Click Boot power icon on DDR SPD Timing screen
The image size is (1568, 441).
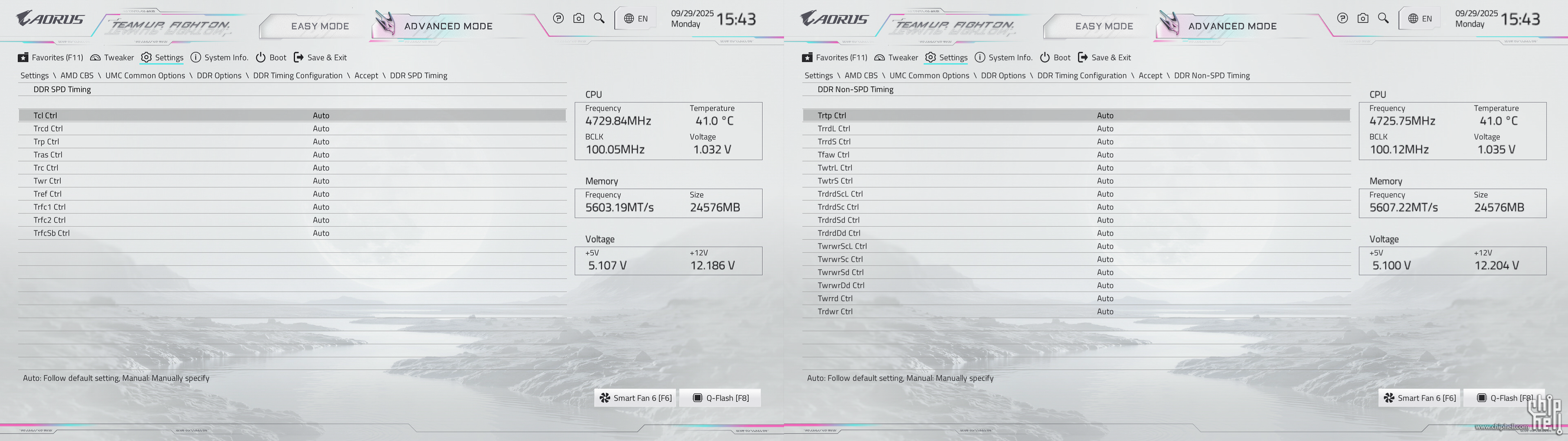click(x=261, y=57)
